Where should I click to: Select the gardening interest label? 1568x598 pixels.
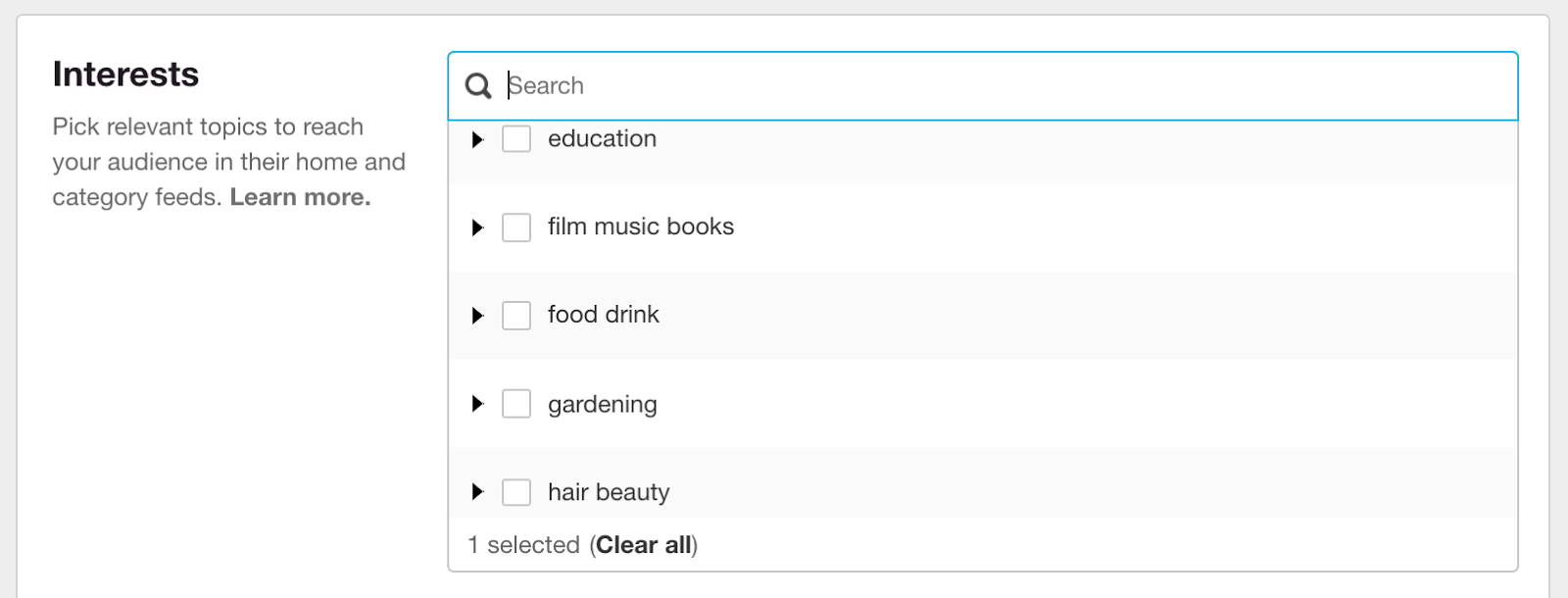602,403
